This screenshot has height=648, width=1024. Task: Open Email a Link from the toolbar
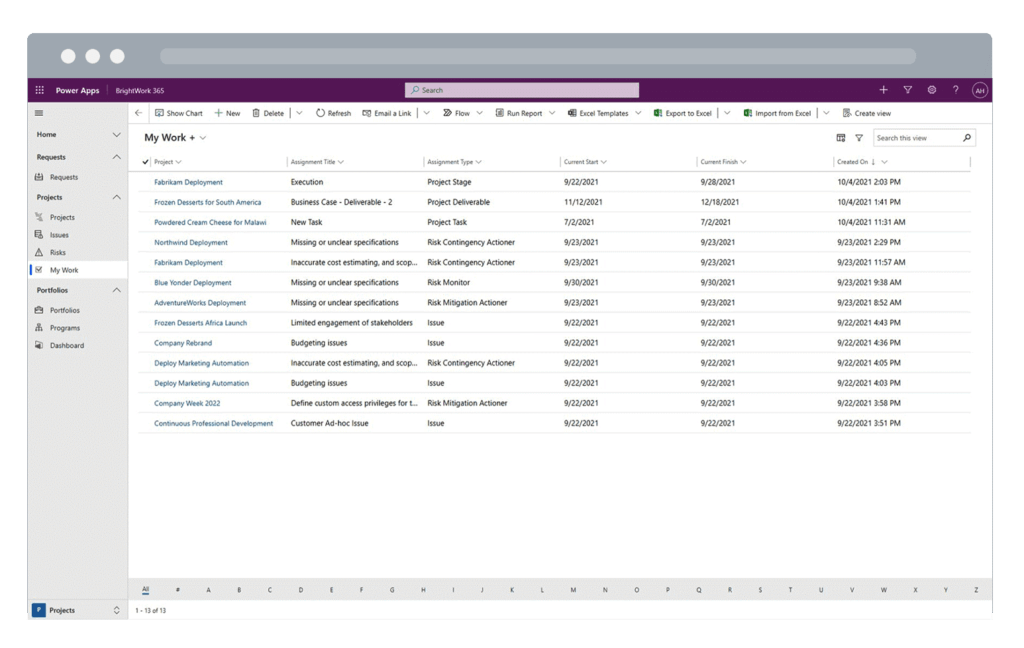[390, 112]
